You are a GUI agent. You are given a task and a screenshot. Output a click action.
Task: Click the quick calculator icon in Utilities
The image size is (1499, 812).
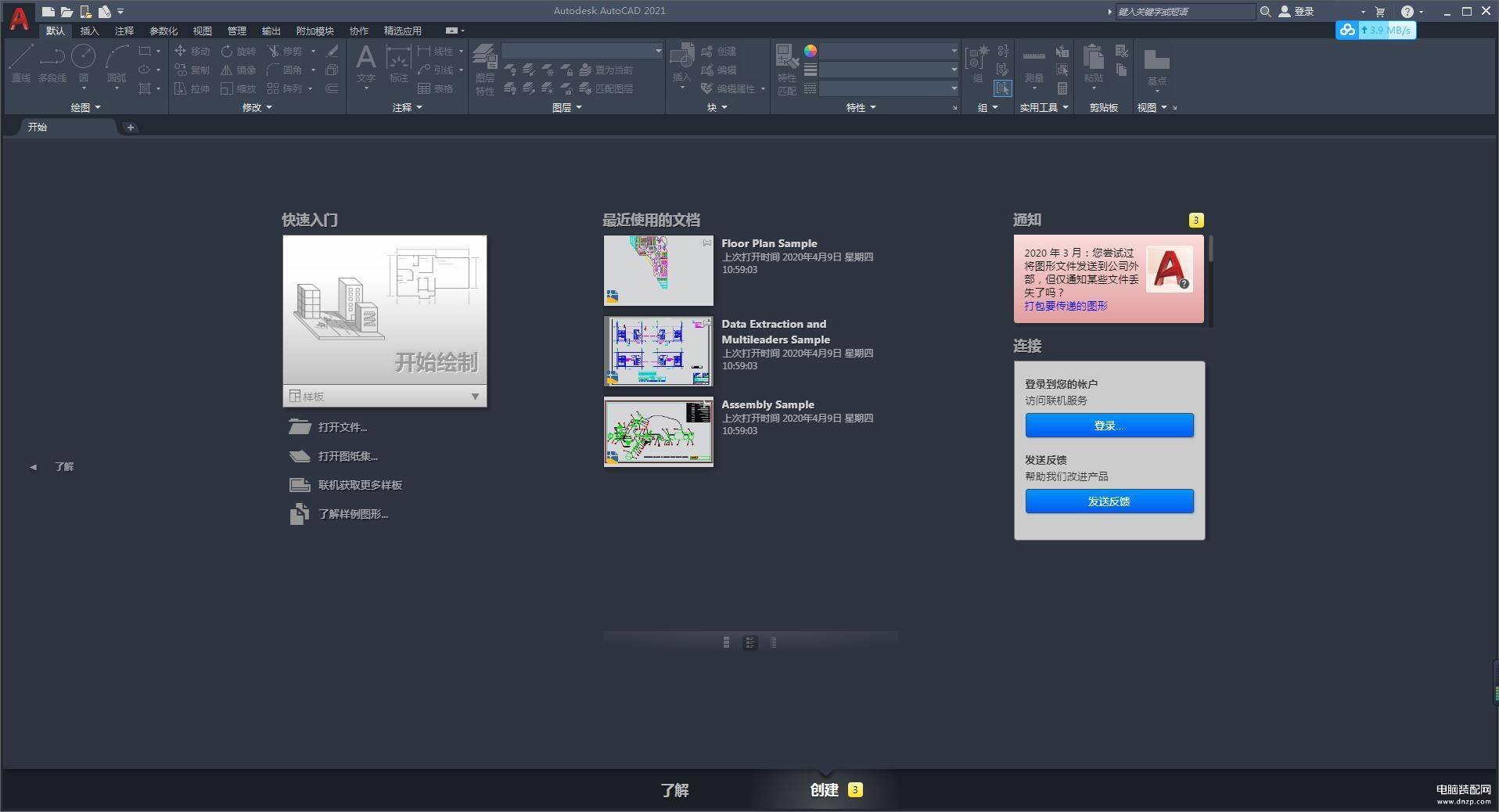[1062, 88]
